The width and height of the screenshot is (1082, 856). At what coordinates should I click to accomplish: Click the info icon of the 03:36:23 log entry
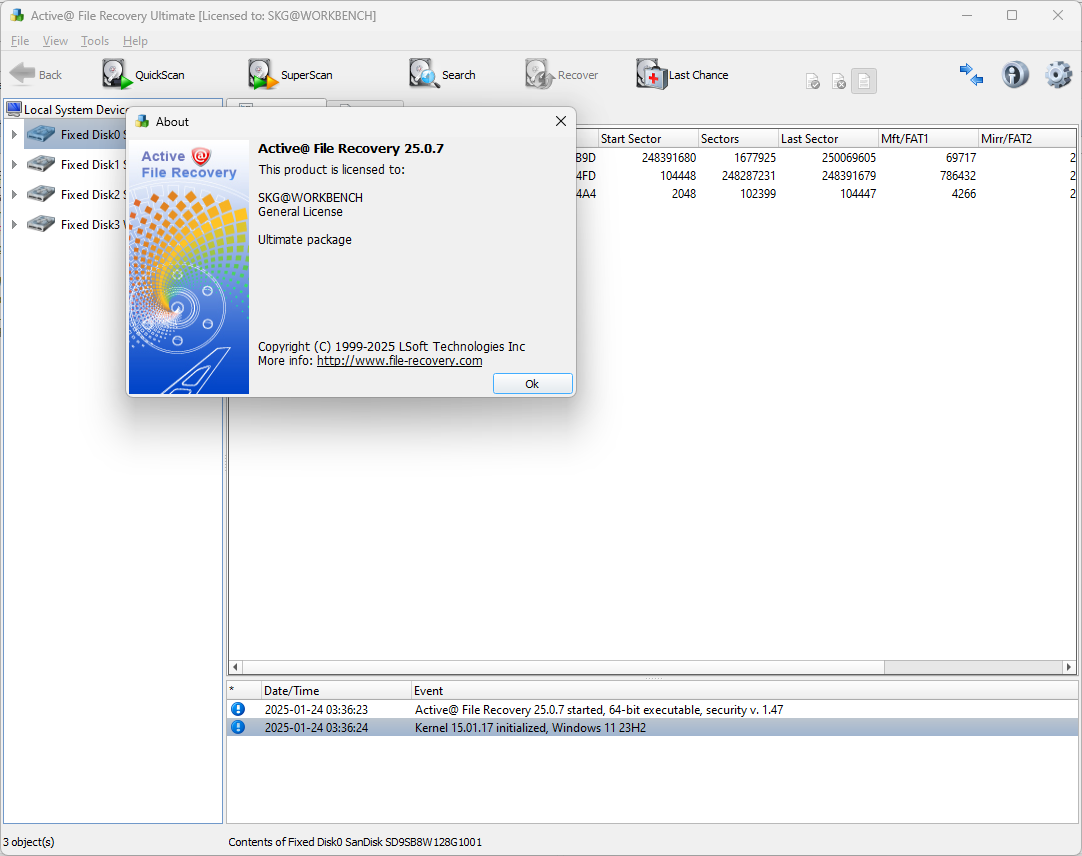(238, 709)
